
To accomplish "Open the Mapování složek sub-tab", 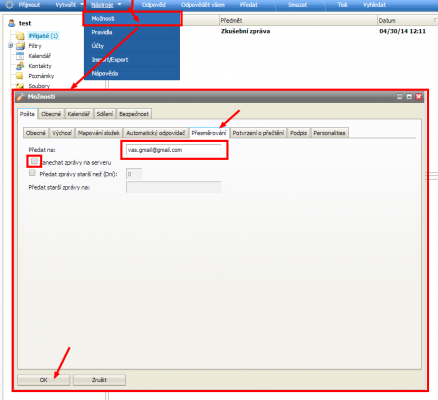I will [99, 133].
